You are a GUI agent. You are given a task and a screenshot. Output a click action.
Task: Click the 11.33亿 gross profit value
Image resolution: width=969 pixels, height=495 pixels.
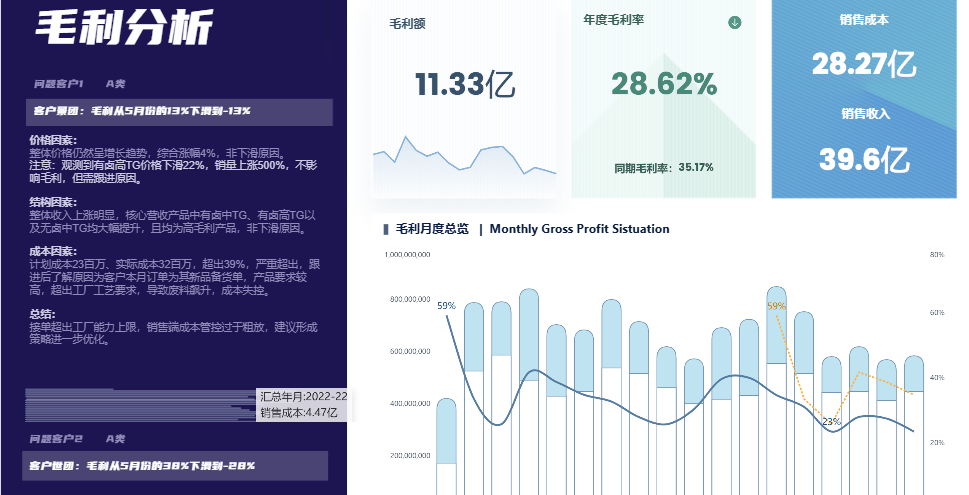click(465, 84)
